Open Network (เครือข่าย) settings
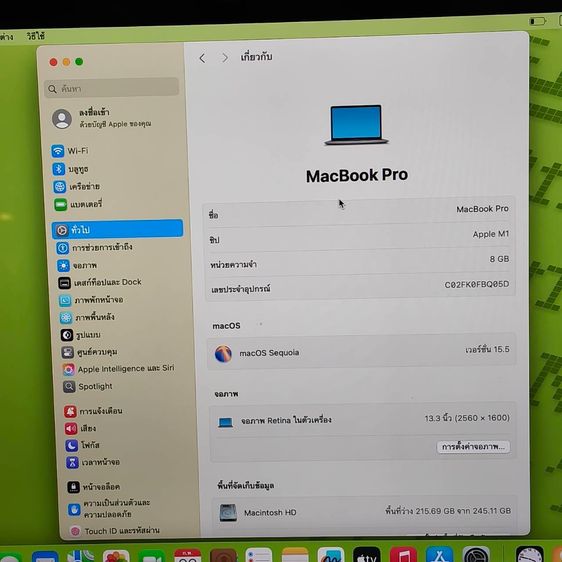Screen dimensions: 562x562 point(77,186)
